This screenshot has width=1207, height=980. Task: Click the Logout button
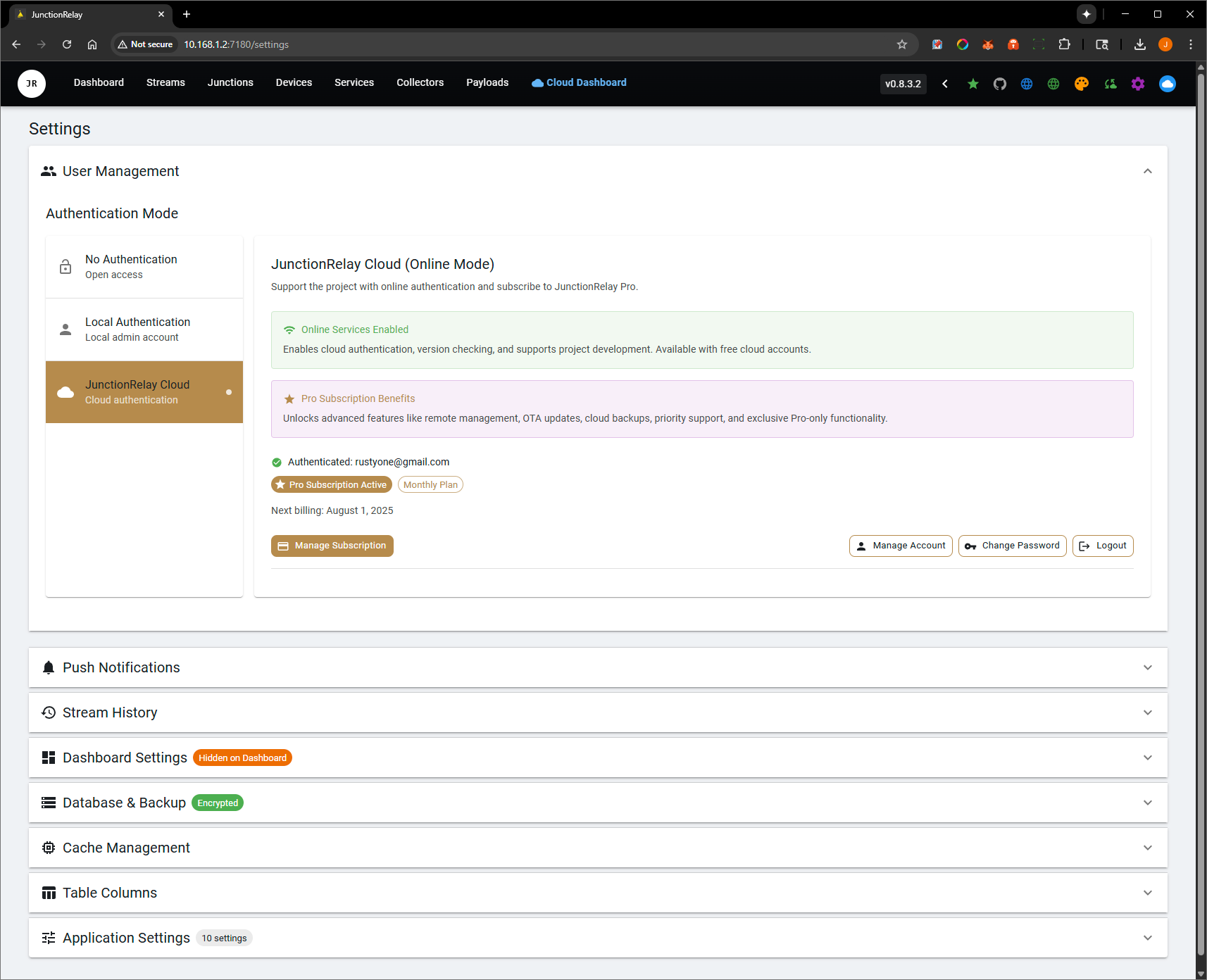click(1103, 546)
